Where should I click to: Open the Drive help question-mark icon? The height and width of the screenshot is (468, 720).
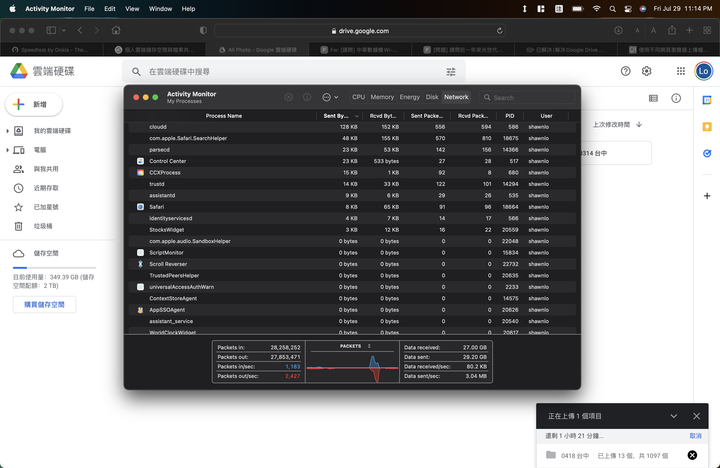click(x=625, y=71)
